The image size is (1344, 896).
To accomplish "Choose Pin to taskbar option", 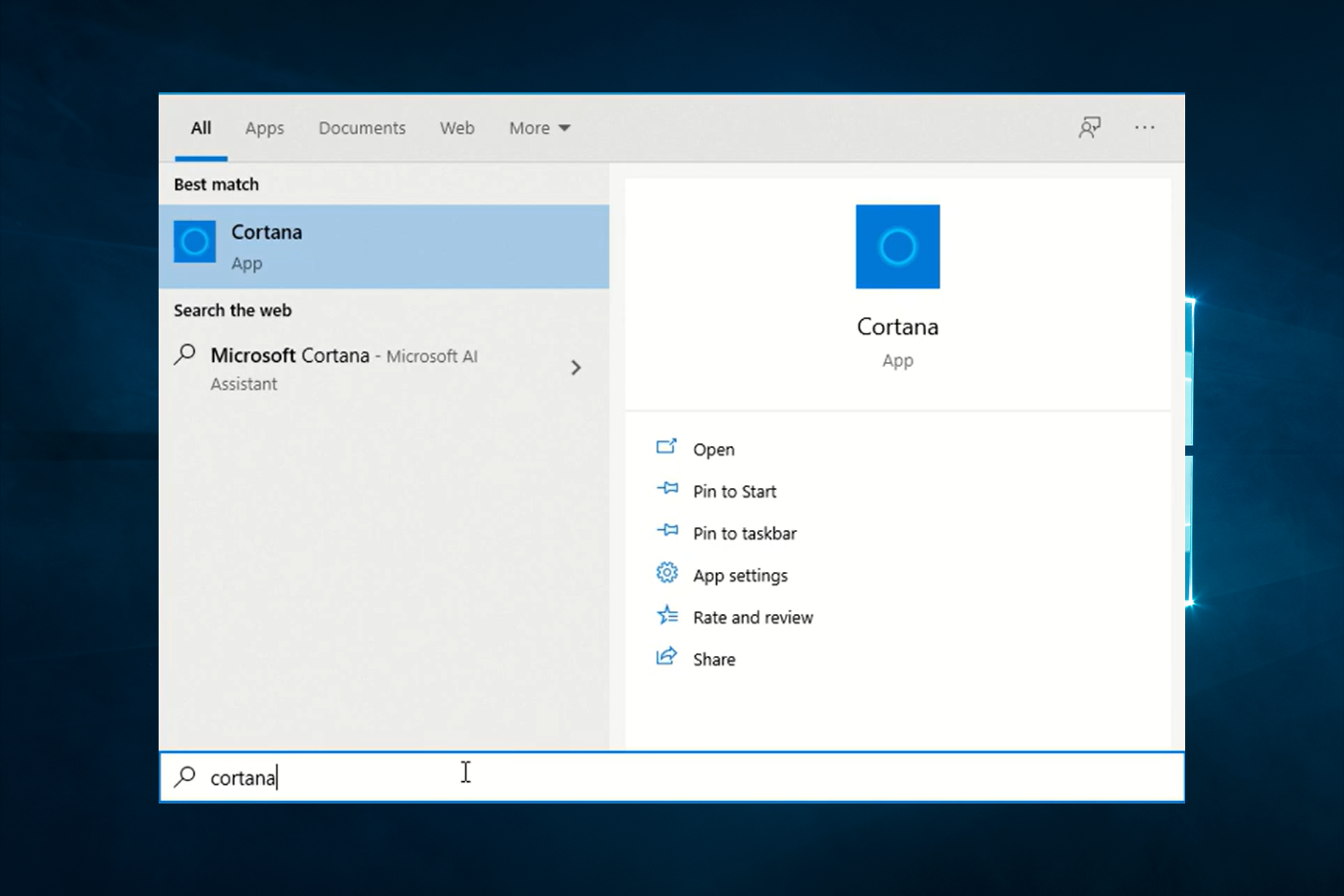I will 745,533.
